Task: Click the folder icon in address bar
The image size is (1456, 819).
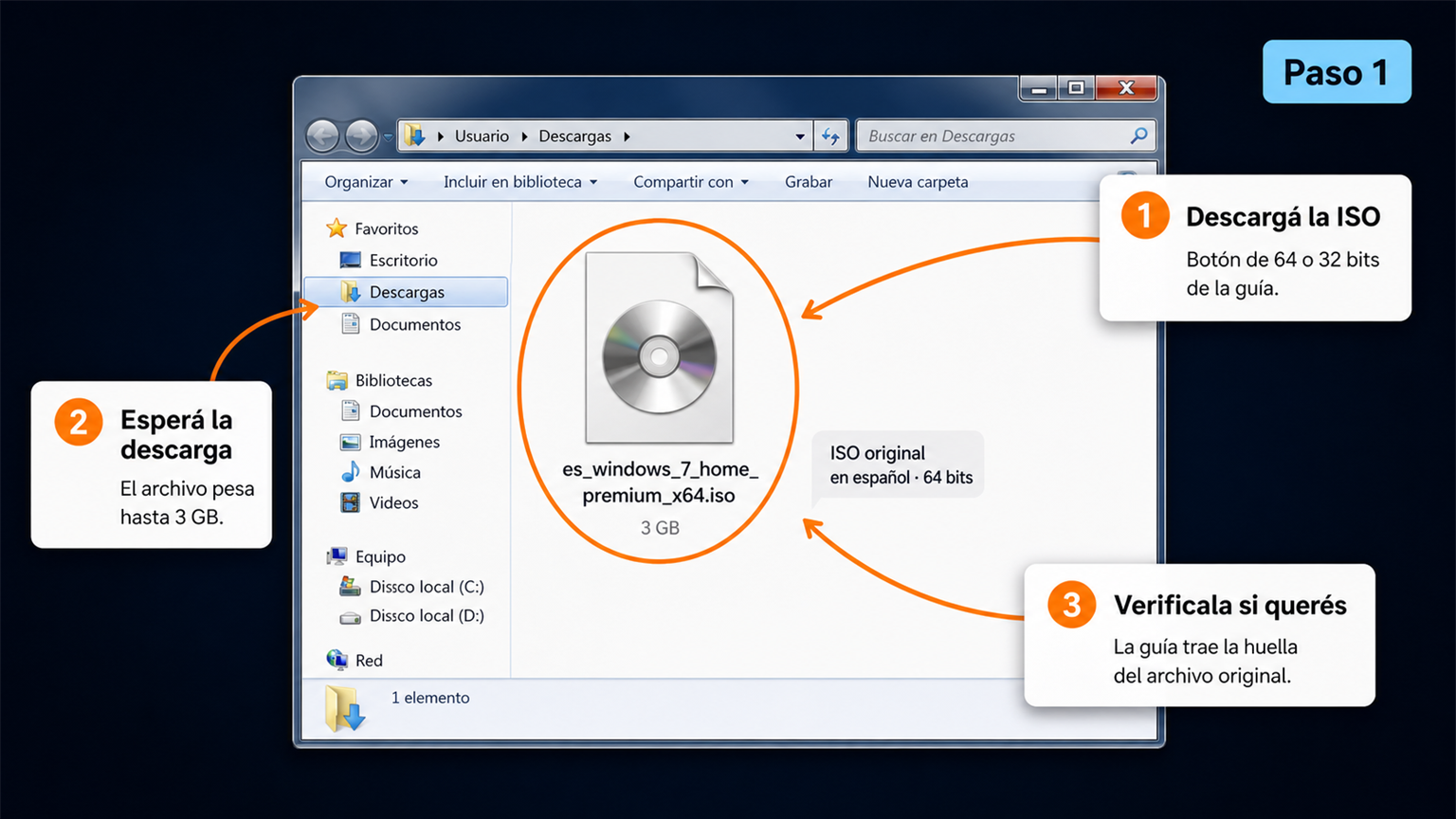Action: point(414,136)
